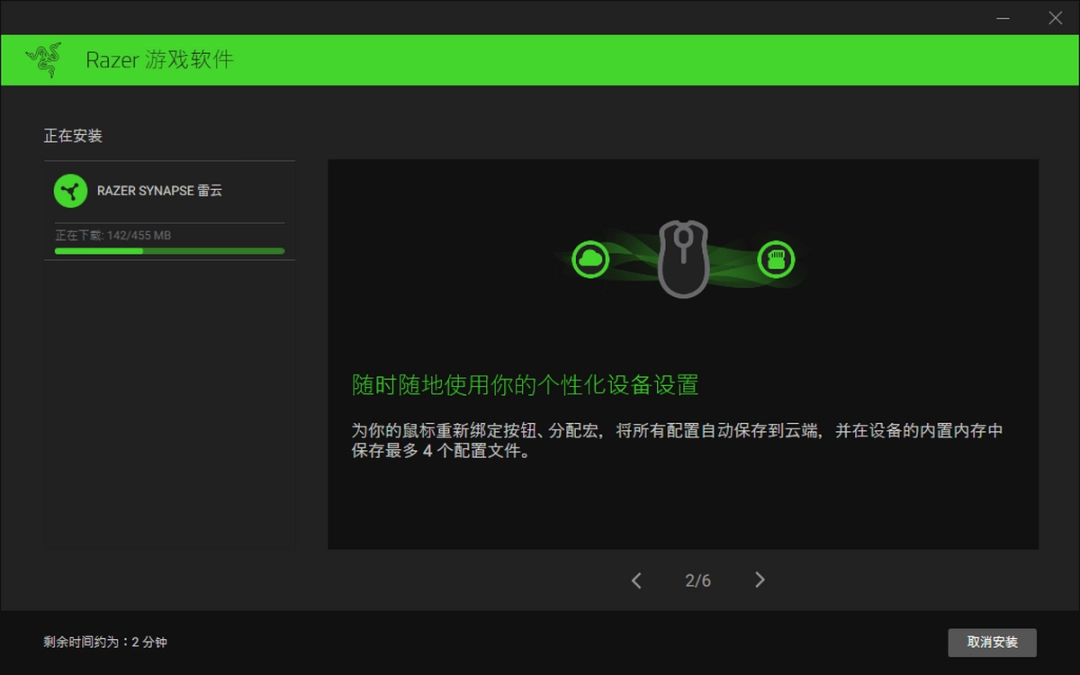This screenshot has width=1080, height=675.
Task: Click the slide description paragraph text
Action: coord(677,441)
